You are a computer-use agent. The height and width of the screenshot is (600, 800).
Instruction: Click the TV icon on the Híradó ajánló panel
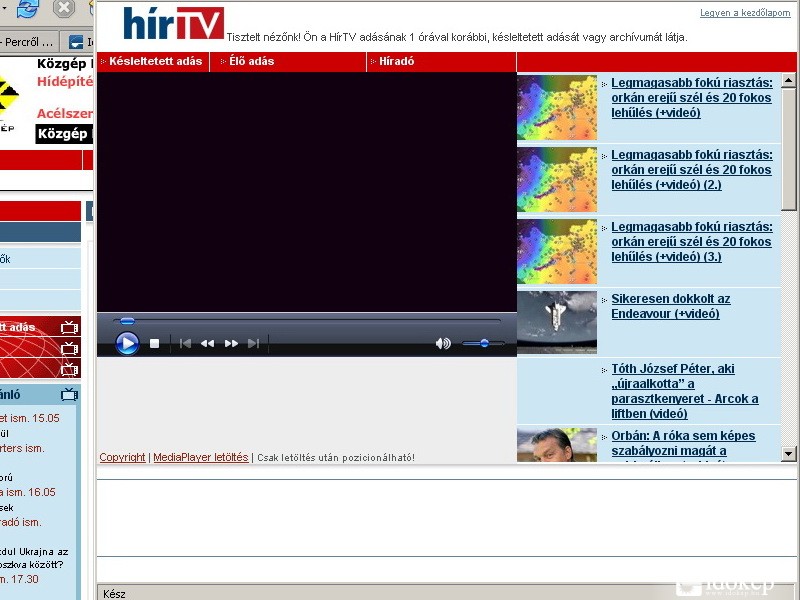coord(68,393)
